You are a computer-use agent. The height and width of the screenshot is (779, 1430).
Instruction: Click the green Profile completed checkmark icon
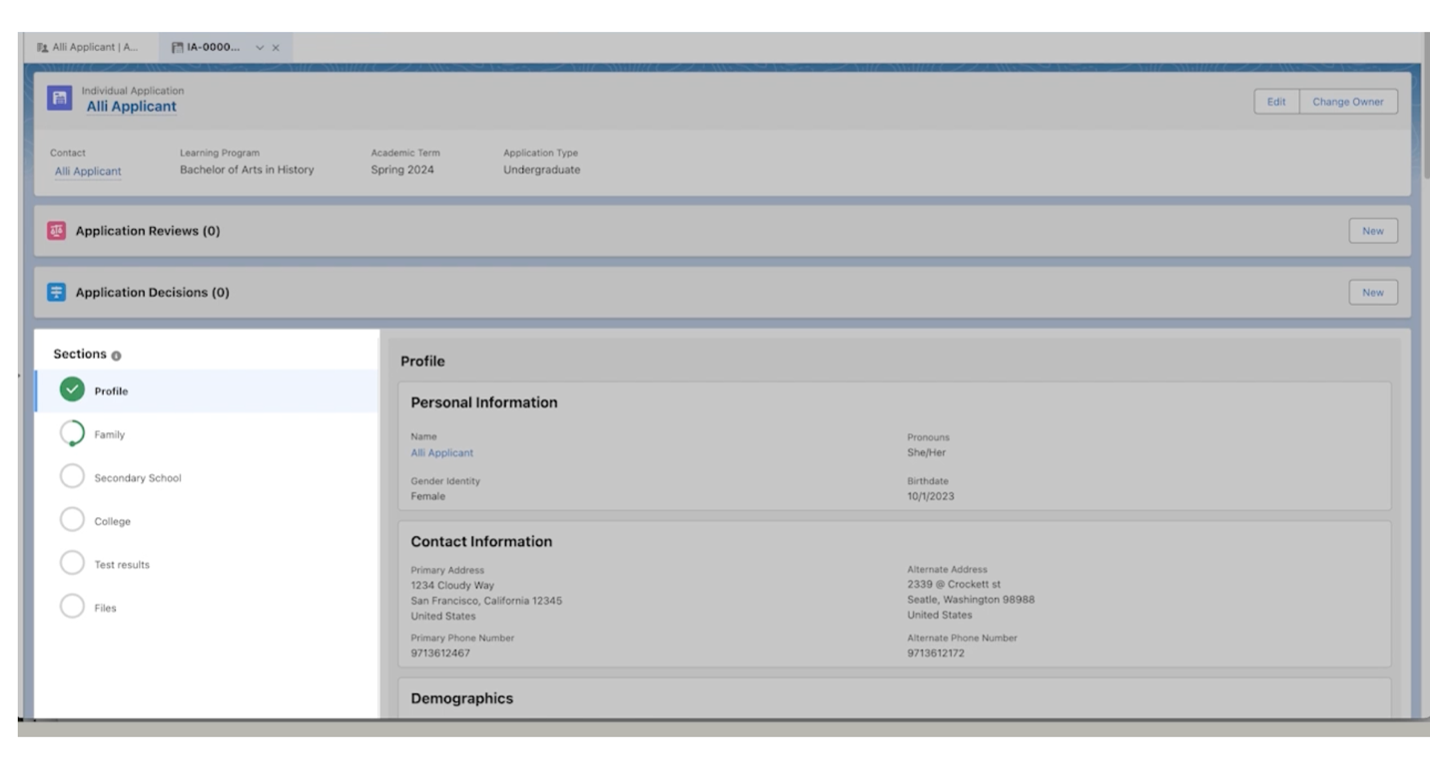72,390
